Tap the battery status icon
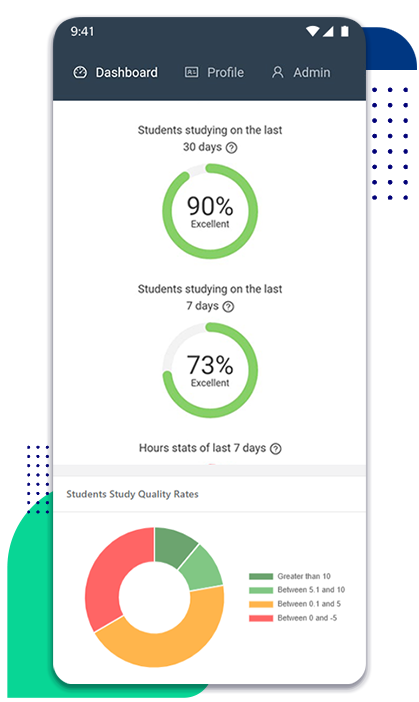Screen dimensions: 419x702 pos(345,31)
